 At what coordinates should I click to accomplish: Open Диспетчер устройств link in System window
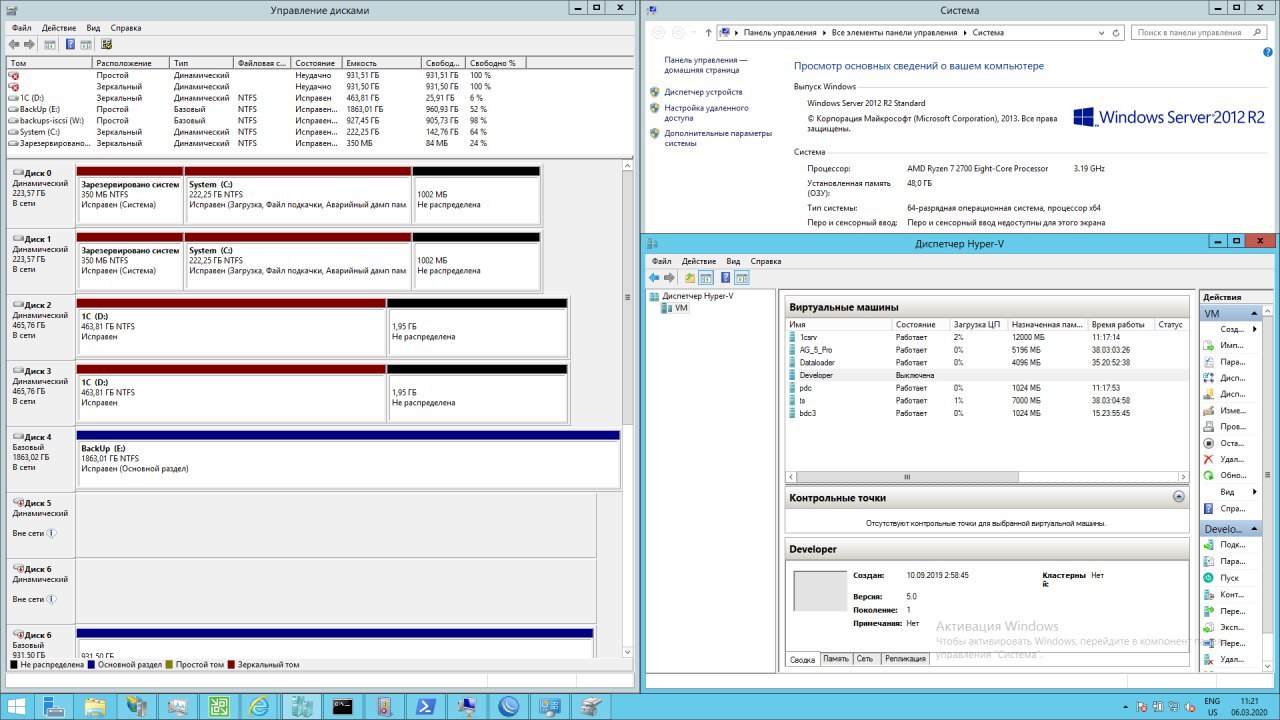[703, 92]
